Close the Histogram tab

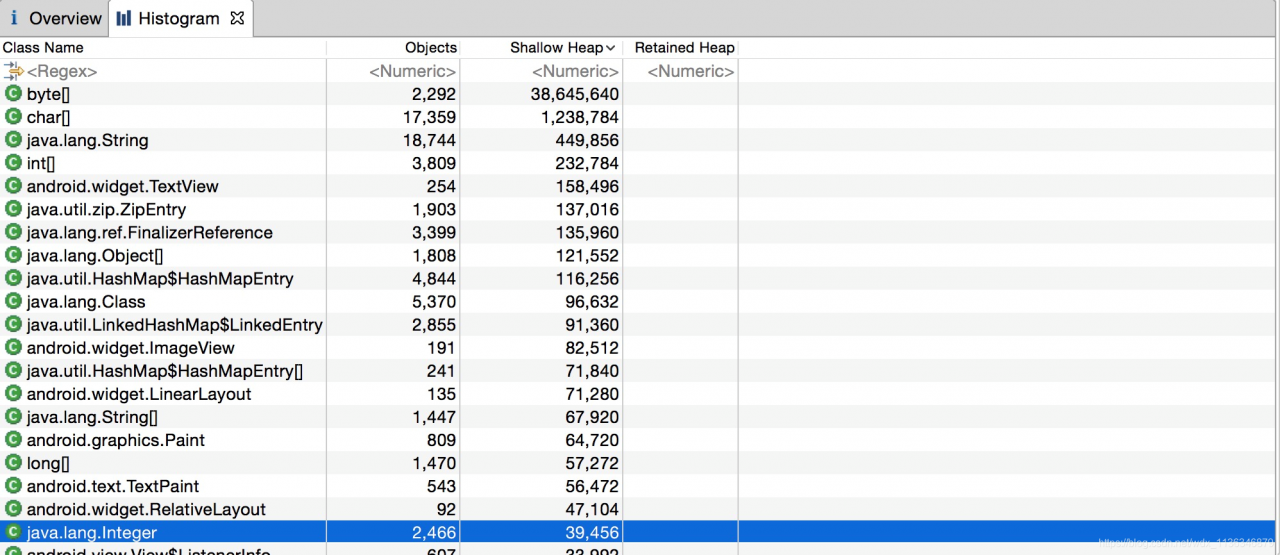pos(237,18)
